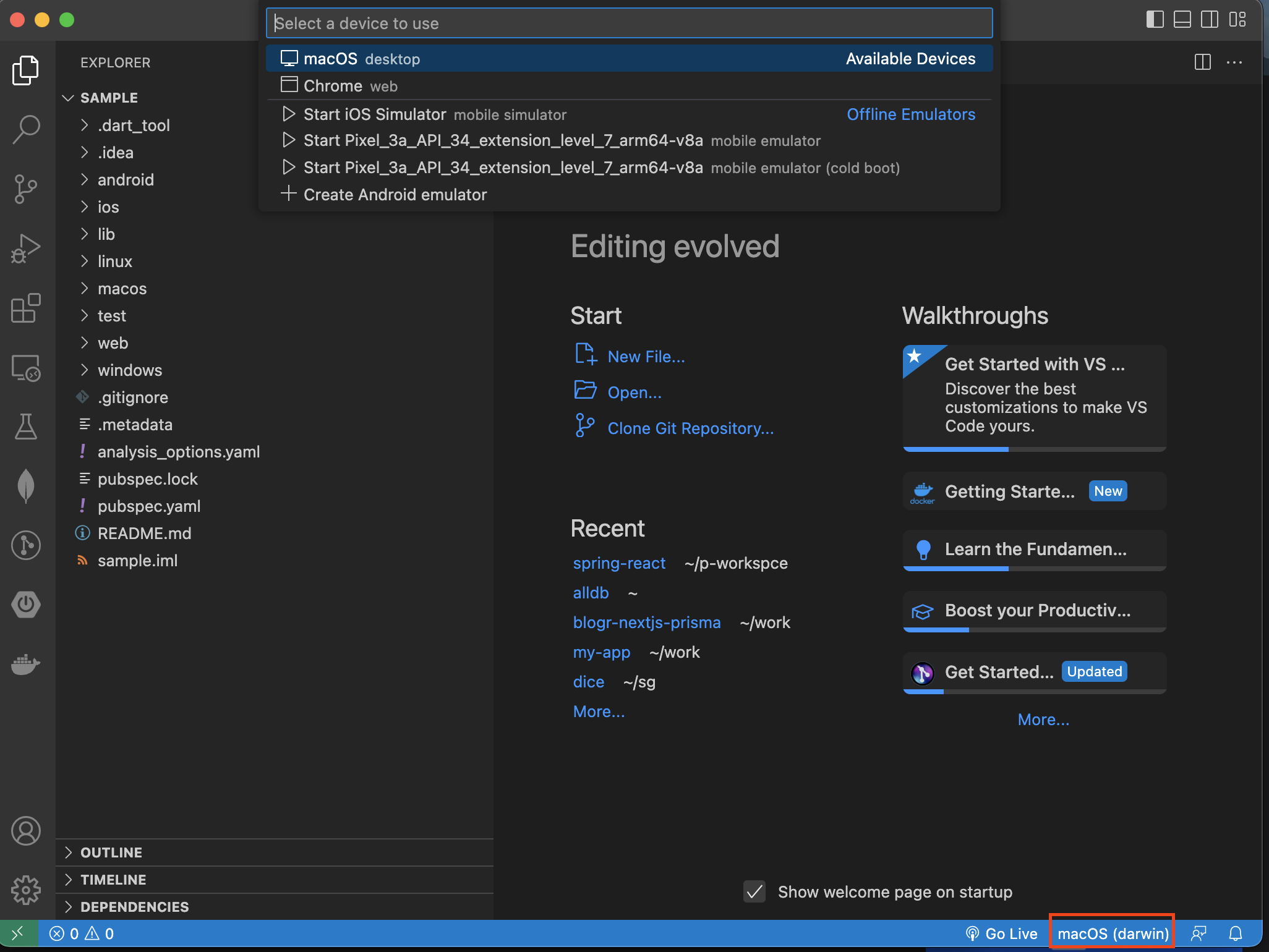The width and height of the screenshot is (1269, 952).
Task: Open the Source Control view icon
Action: tap(25, 189)
